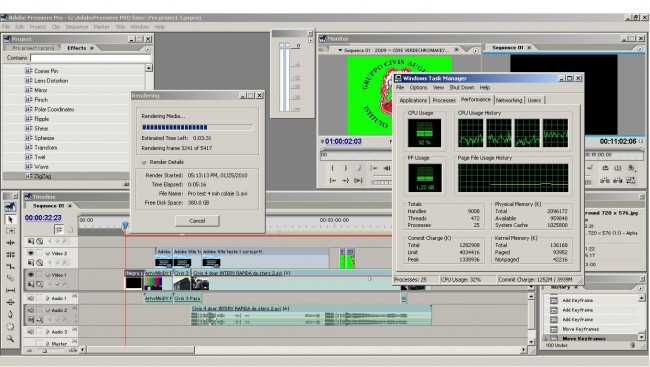The image size is (650, 367).
Task: Select the Slip tool
Action: pos(10,290)
